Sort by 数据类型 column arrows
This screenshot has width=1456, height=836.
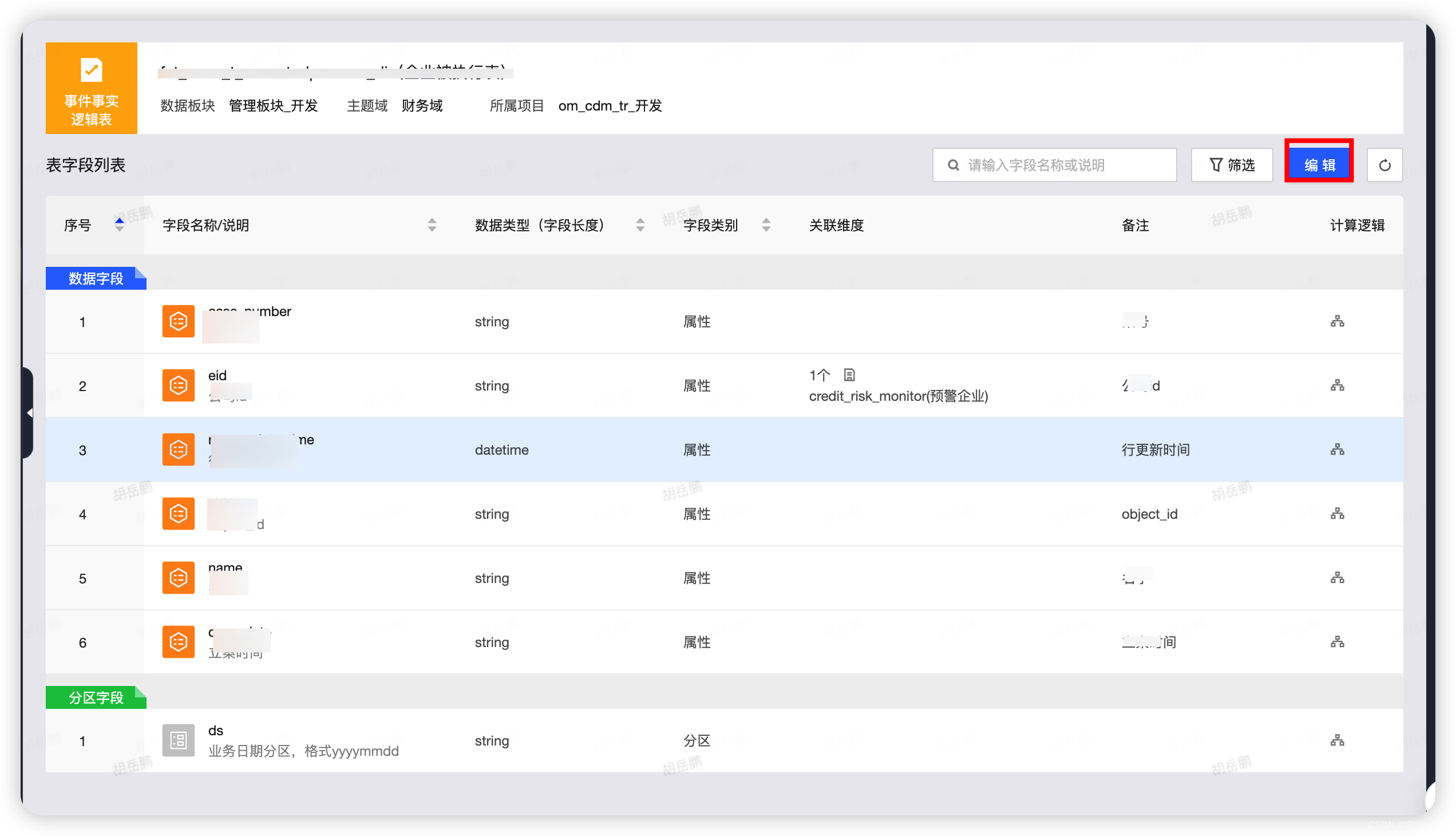pyautogui.click(x=640, y=224)
